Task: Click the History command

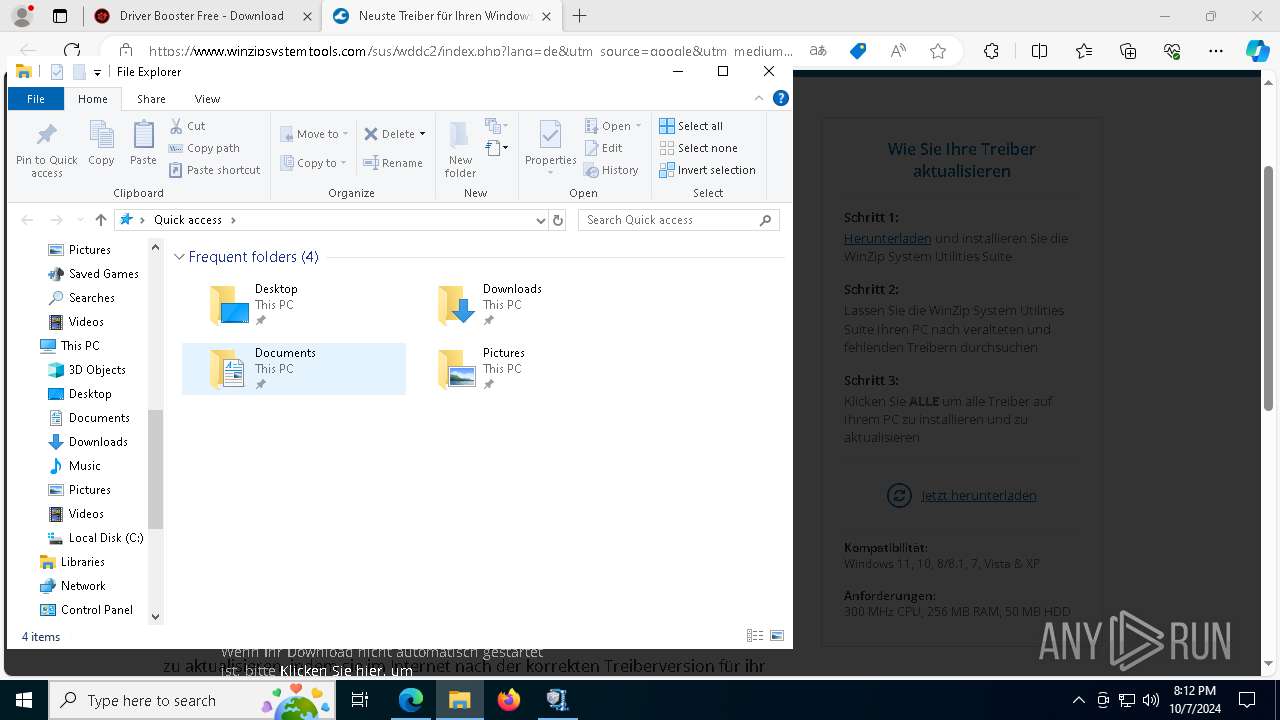Action: 611,170
